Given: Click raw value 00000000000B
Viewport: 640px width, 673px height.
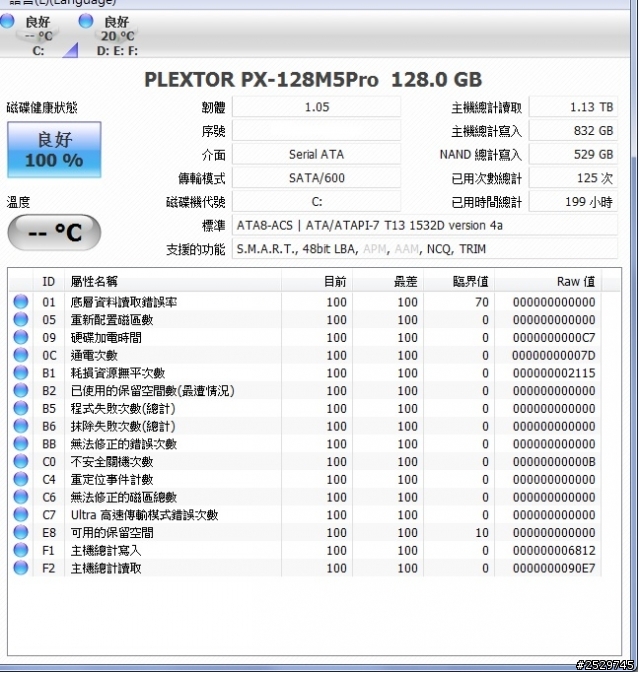Looking at the screenshot, I should (x=554, y=461).
